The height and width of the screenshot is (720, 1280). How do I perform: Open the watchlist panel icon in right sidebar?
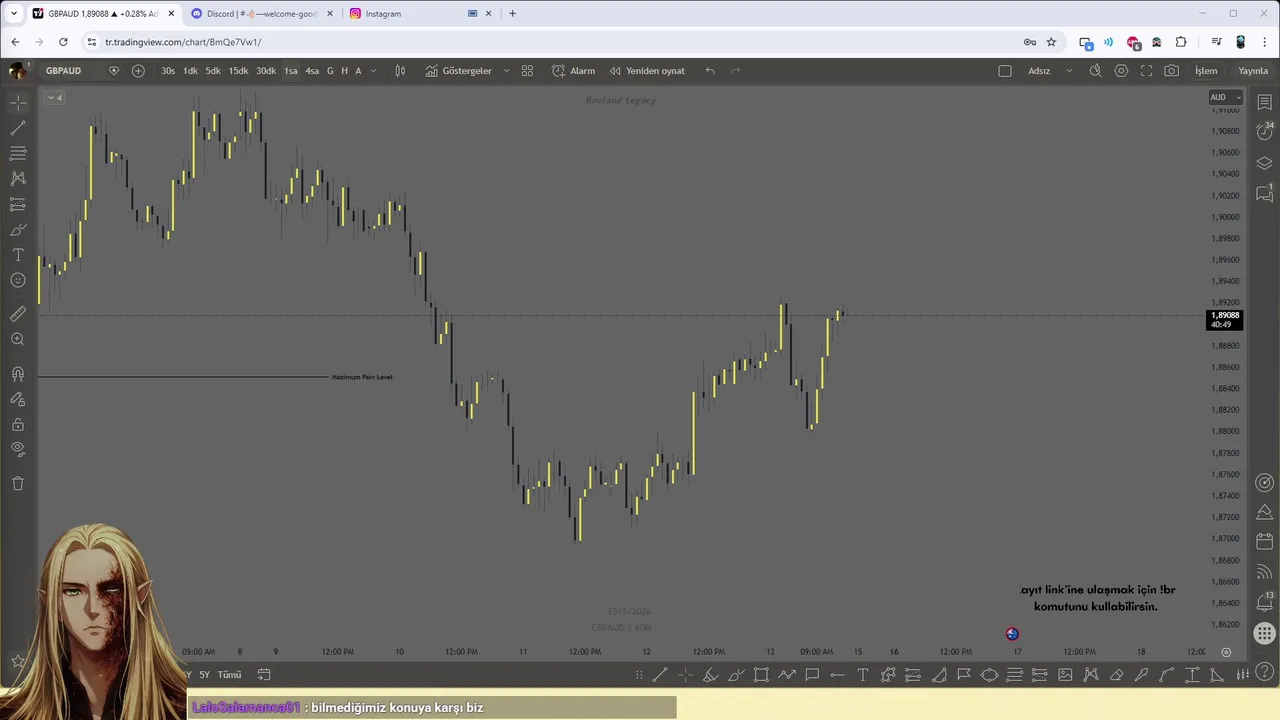[x=1265, y=103]
